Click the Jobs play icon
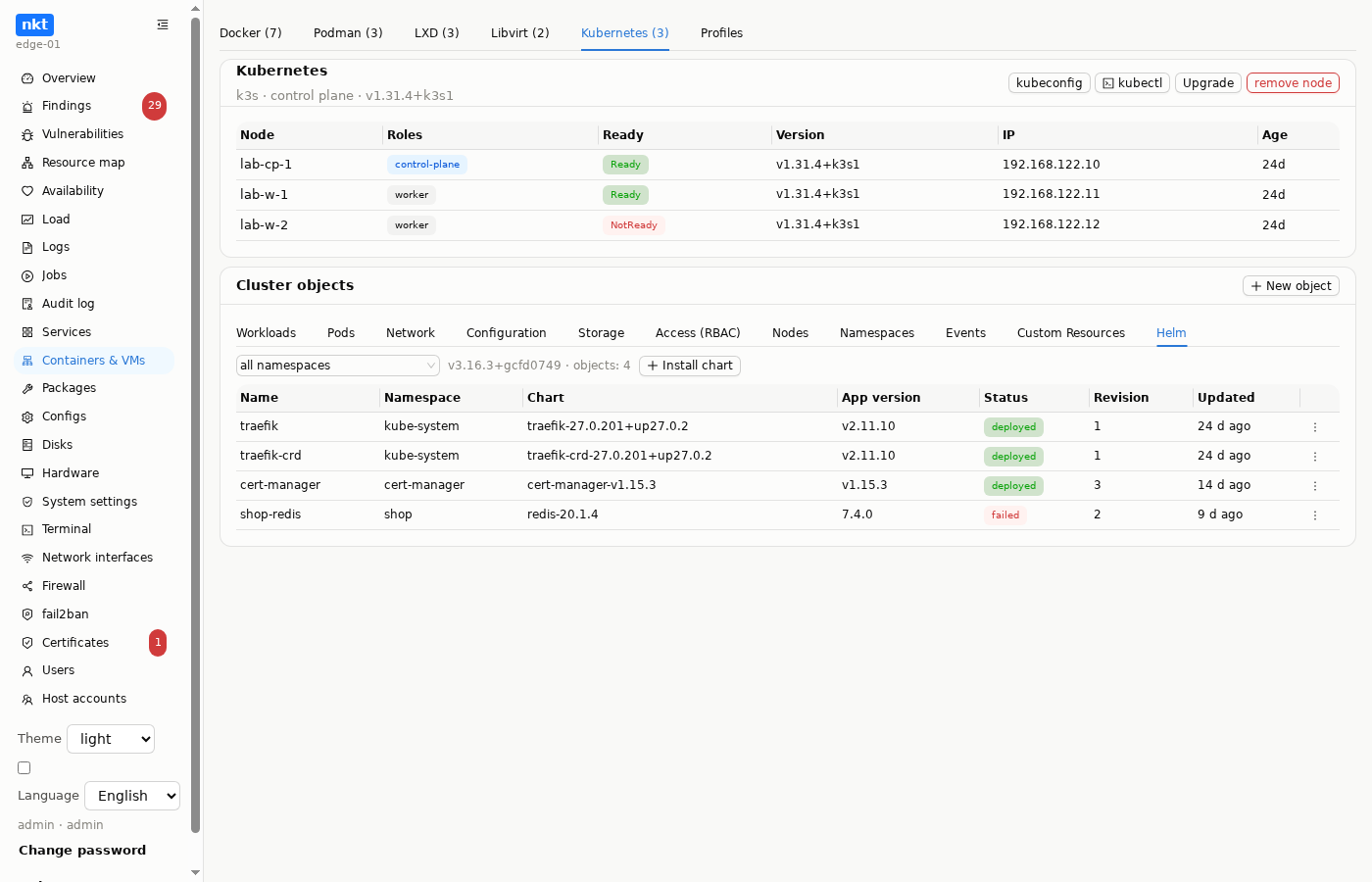This screenshot has width=1372, height=882. click(x=27, y=275)
